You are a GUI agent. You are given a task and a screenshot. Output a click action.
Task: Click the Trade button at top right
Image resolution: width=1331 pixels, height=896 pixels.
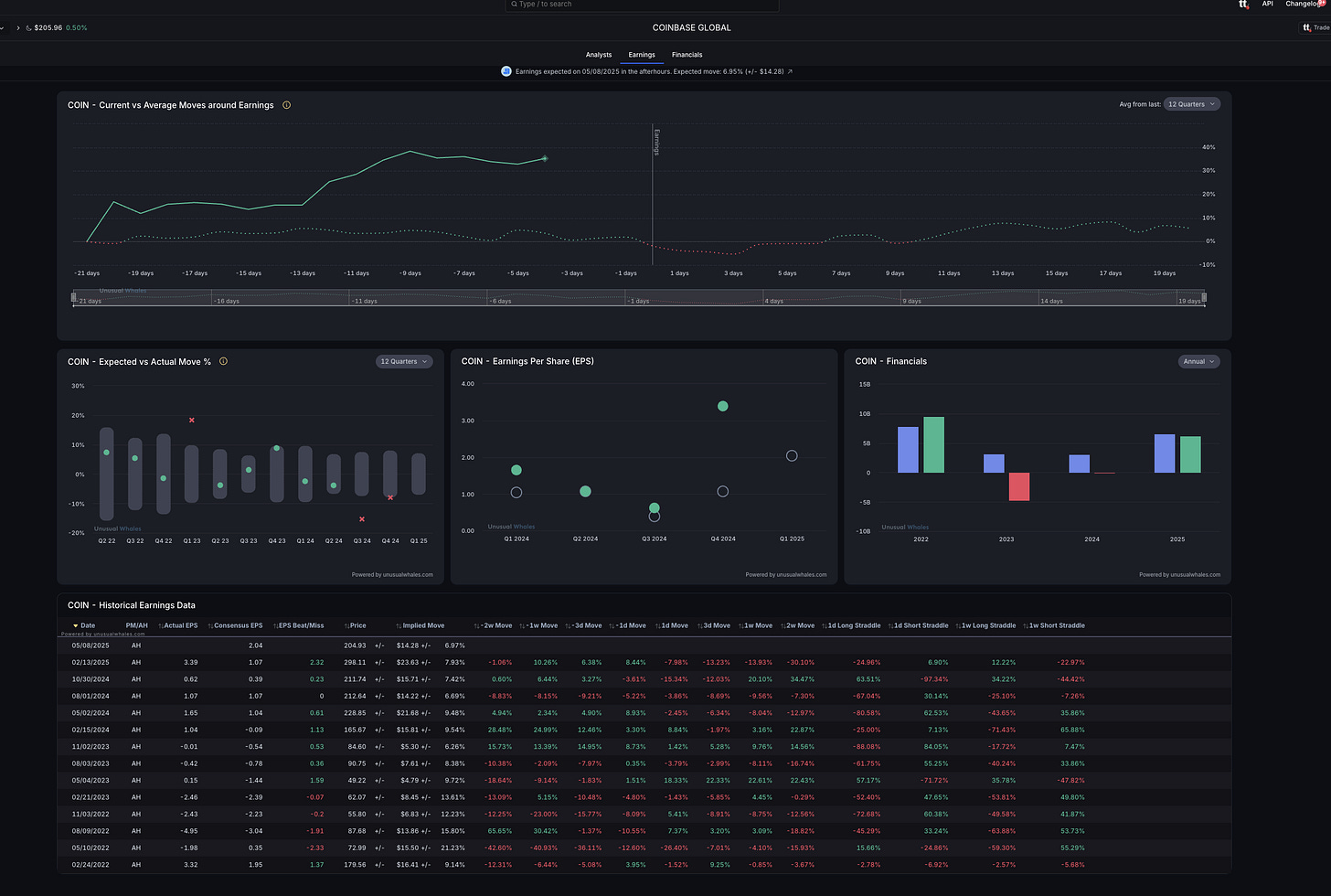1315,27
